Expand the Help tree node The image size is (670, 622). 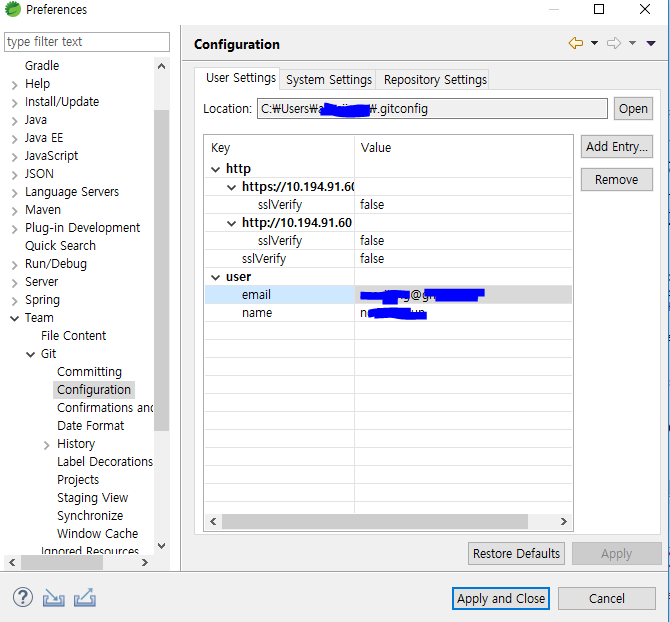pos(15,85)
